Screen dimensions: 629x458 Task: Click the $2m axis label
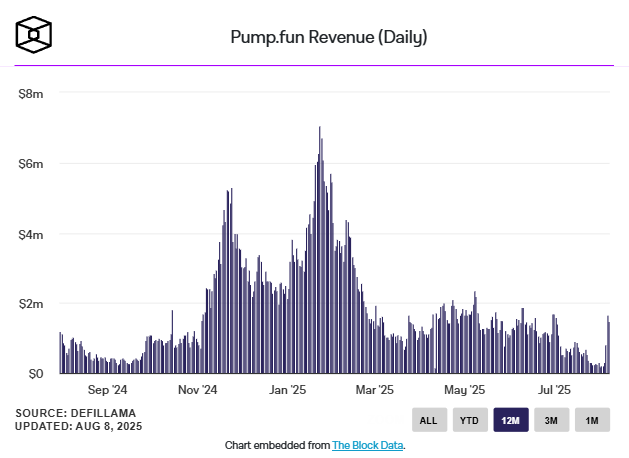tap(31, 304)
